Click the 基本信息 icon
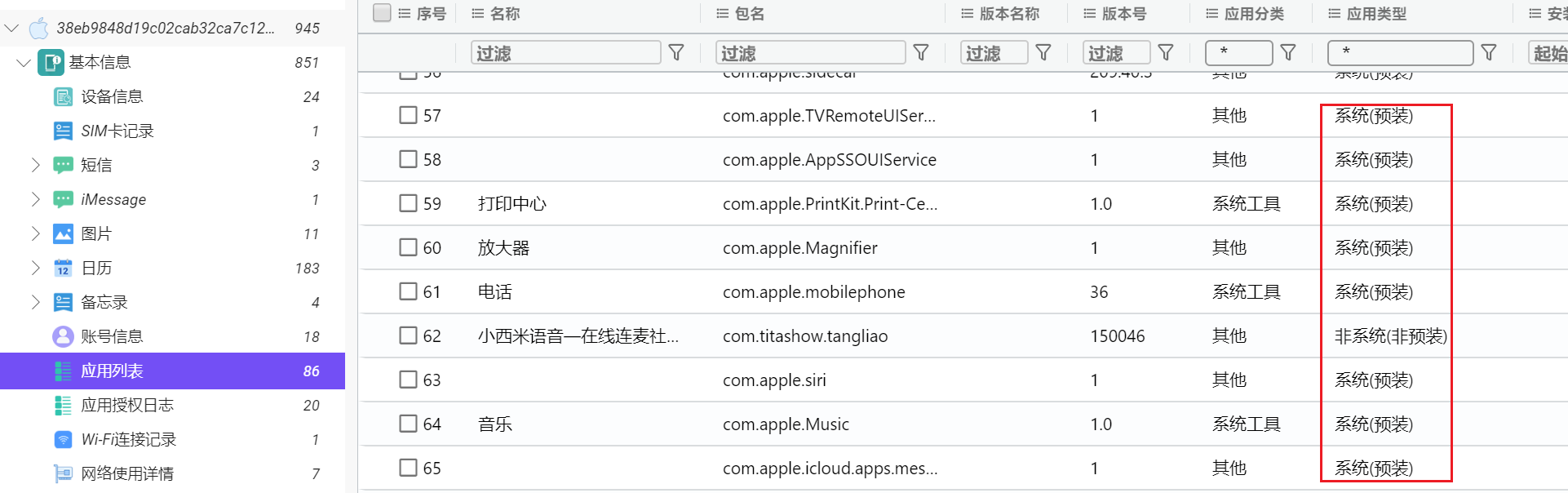This screenshot has width=1568, height=493. tap(51, 63)
